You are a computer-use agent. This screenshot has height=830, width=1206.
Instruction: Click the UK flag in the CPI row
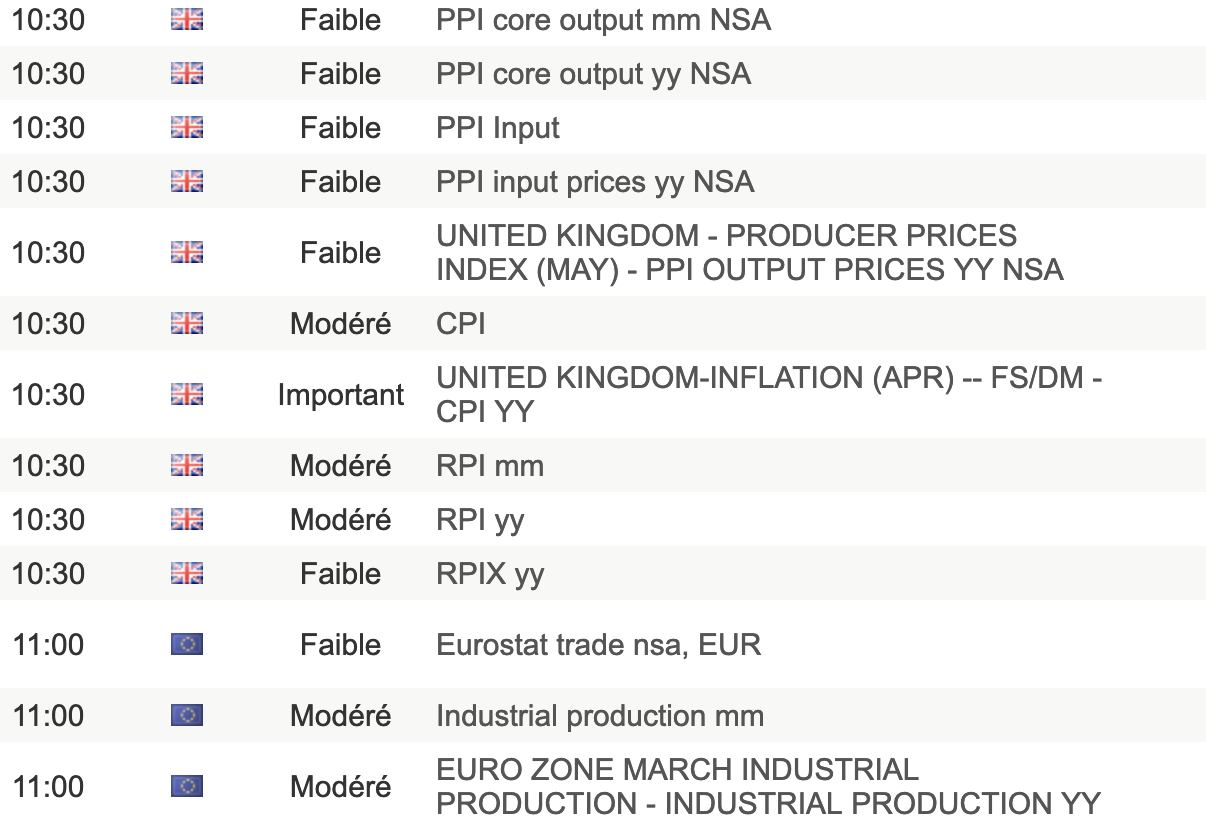(187, 323)
